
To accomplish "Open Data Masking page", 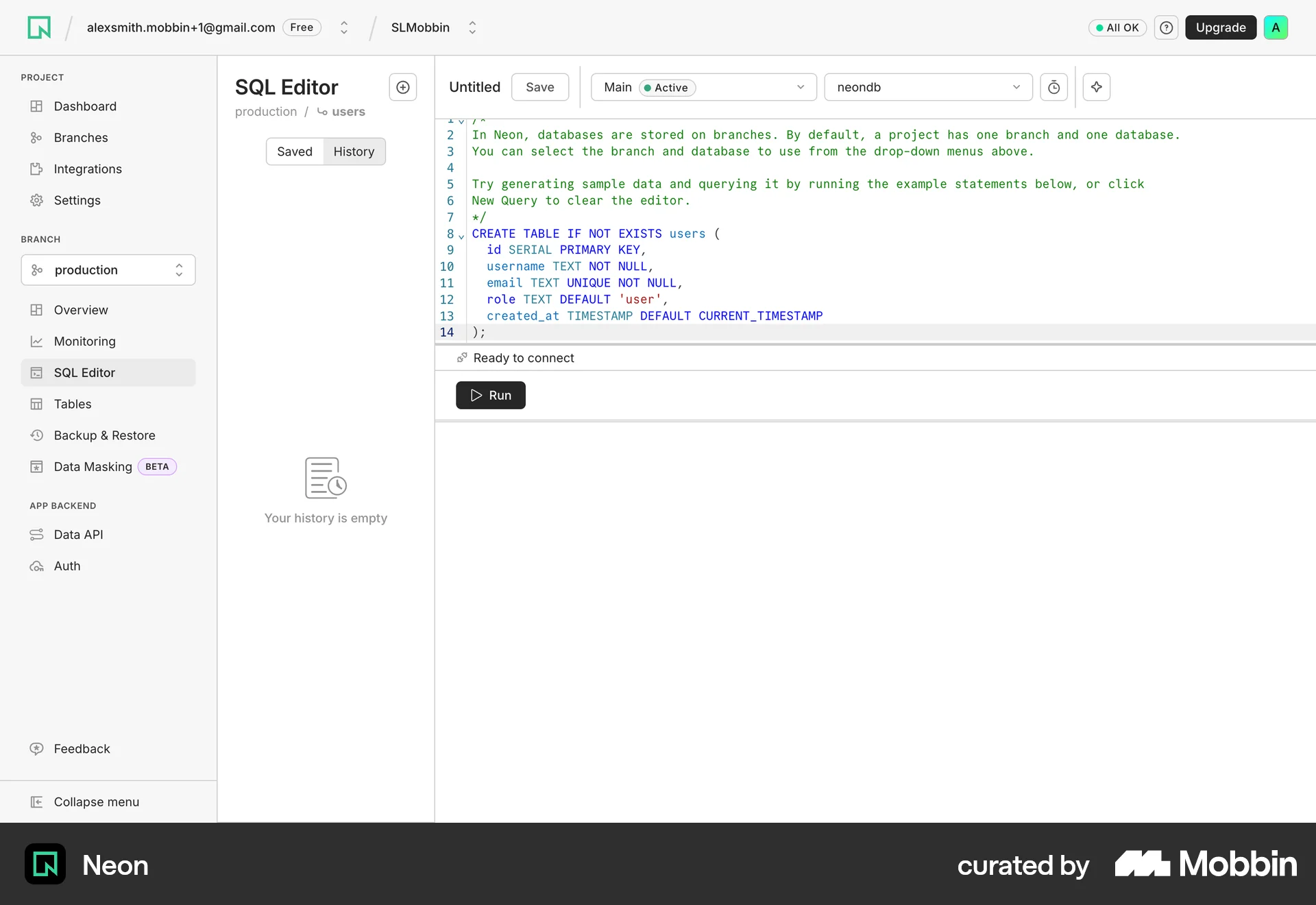I will (108, 467).
